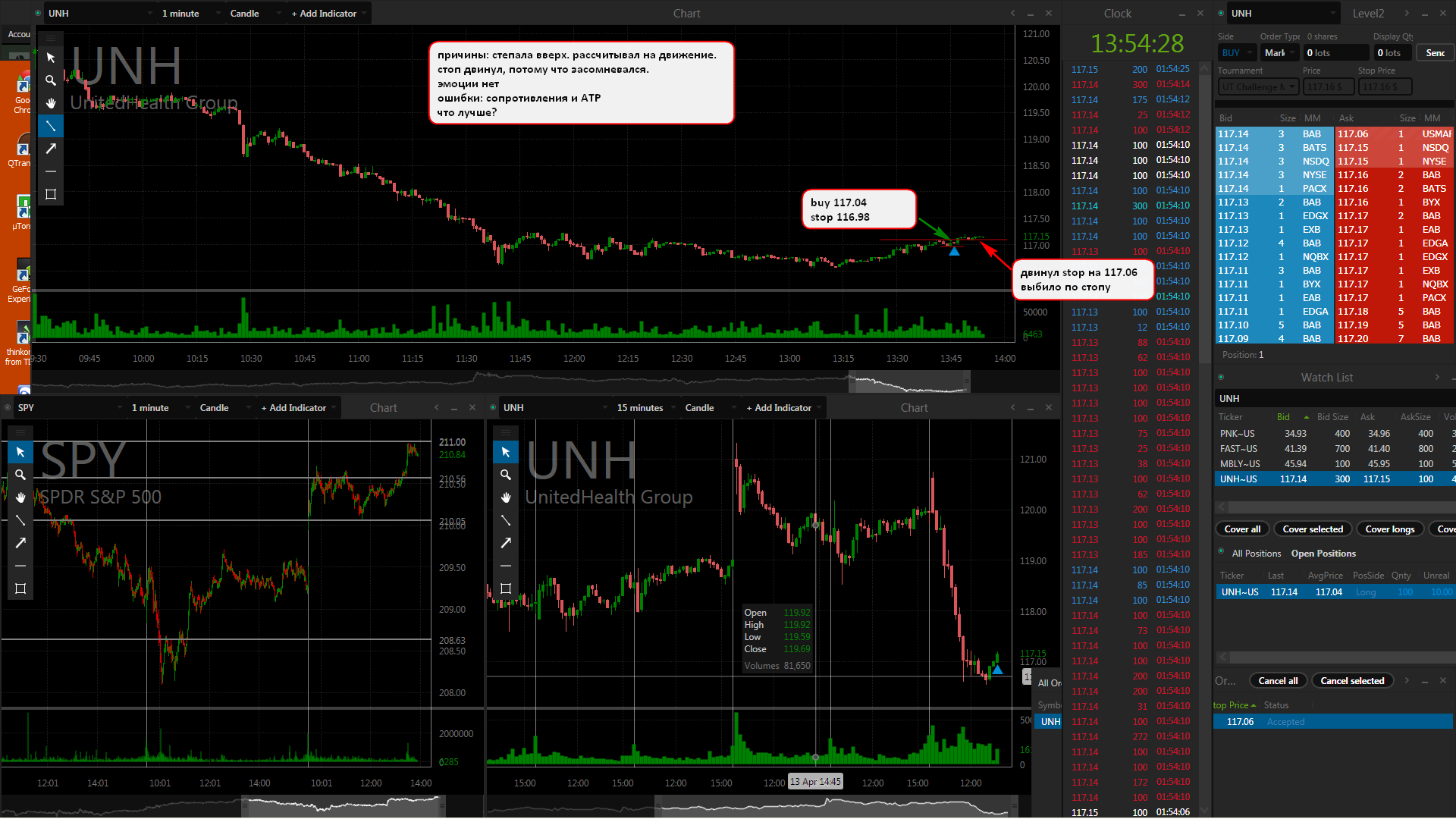Screen dimensions: 1456x819
Task: Open drawing toolbar grip menu in top UNH chart
Action: click(51, 38)
